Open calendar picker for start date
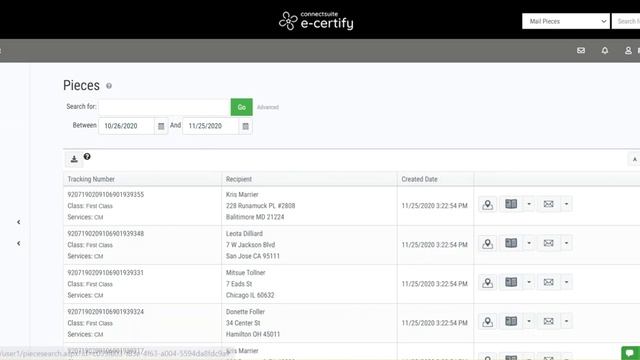The width and height of the screenshot is (640, 360). [161, 126]
